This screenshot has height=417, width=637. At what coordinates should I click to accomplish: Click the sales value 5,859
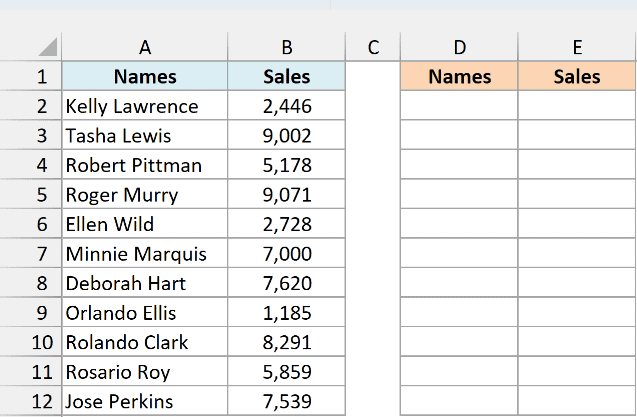(x=286, y=371)
